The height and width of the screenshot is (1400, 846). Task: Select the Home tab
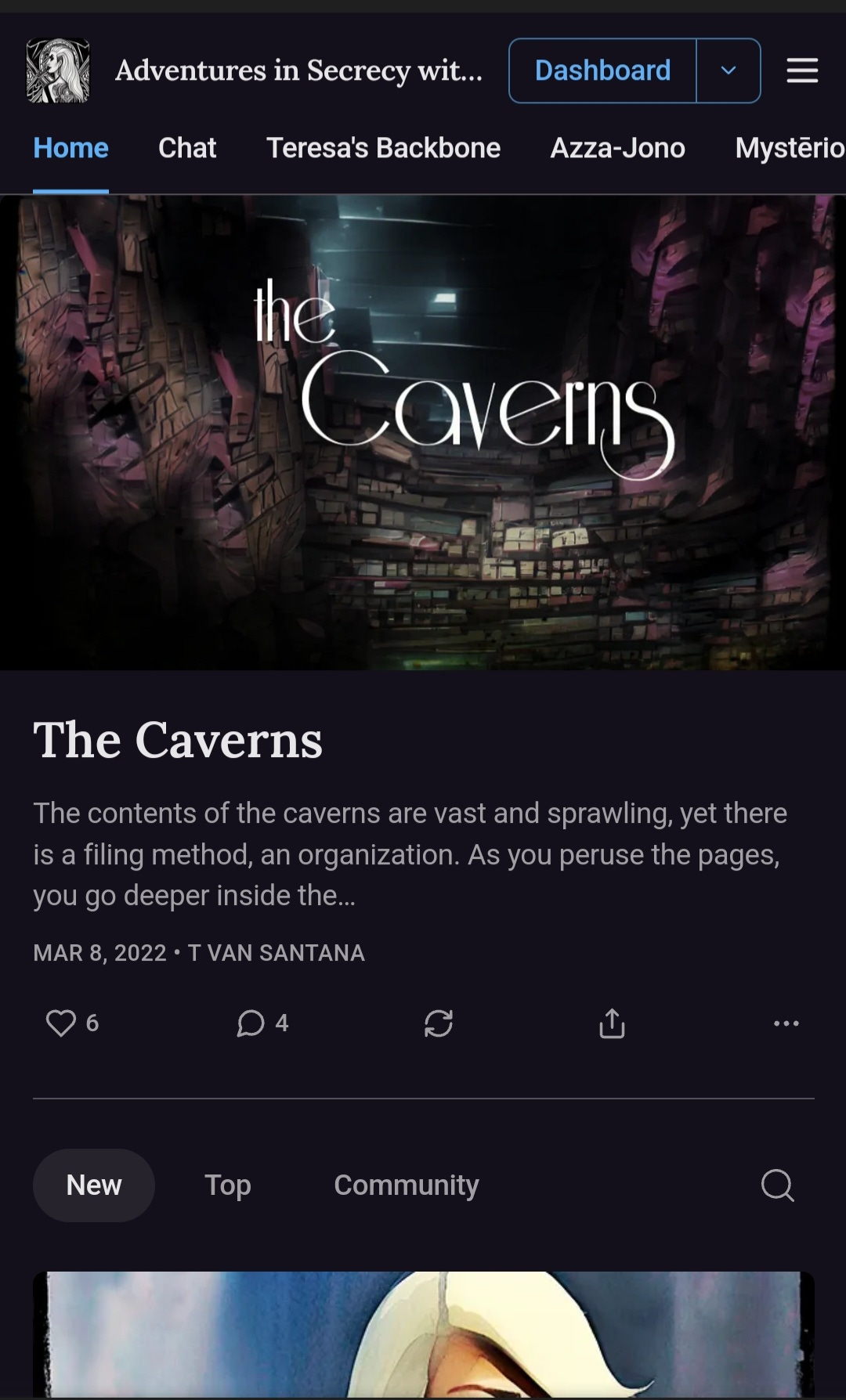(70, 148)
